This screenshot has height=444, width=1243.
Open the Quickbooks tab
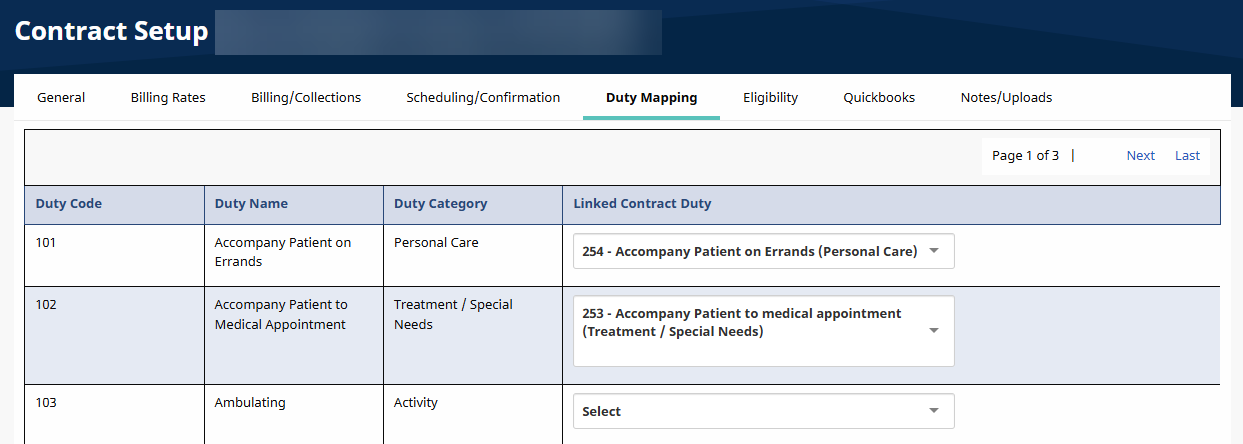coord(879,98)
